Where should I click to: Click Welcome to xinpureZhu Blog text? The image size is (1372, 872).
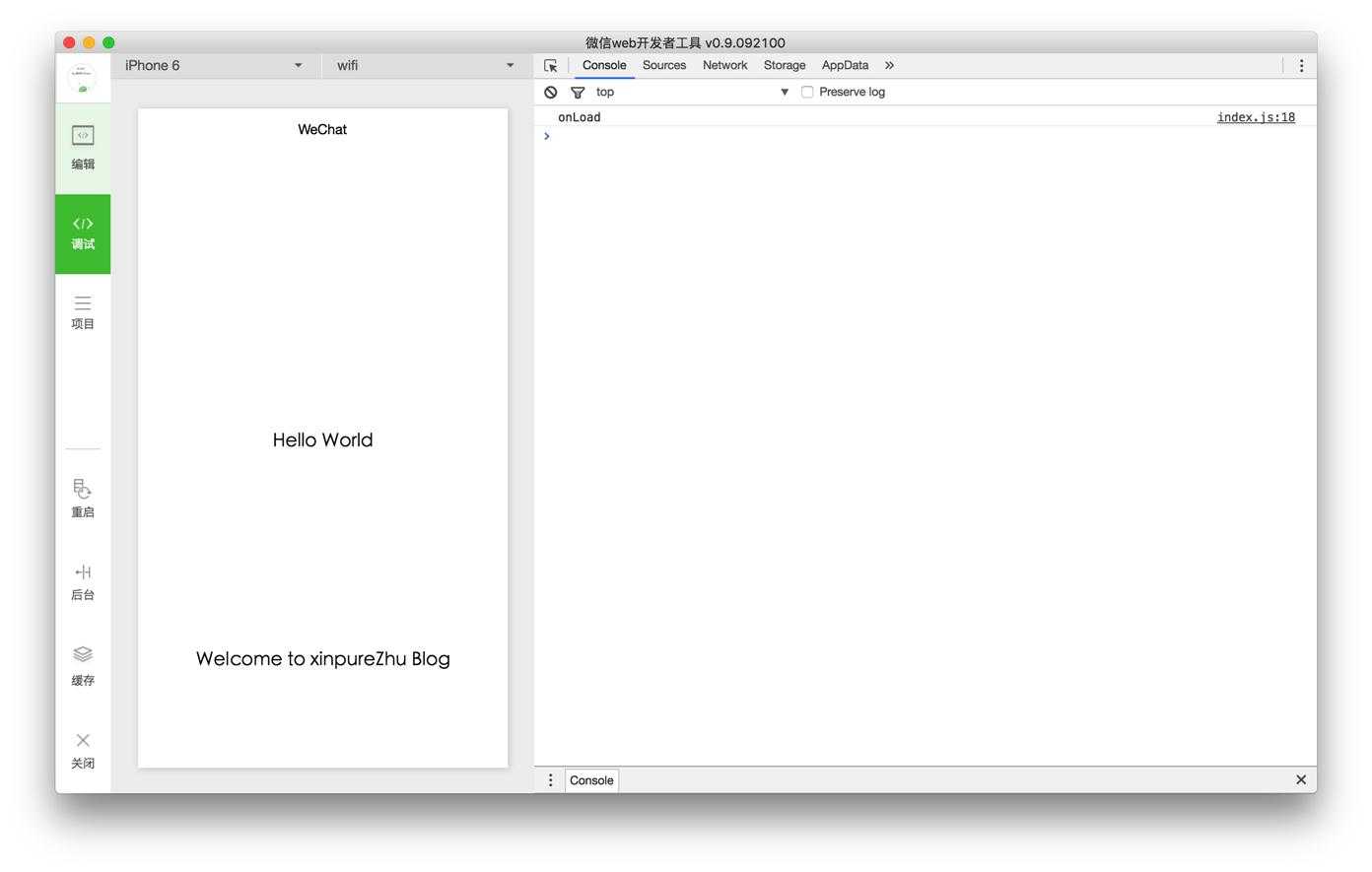coord(322,658)
